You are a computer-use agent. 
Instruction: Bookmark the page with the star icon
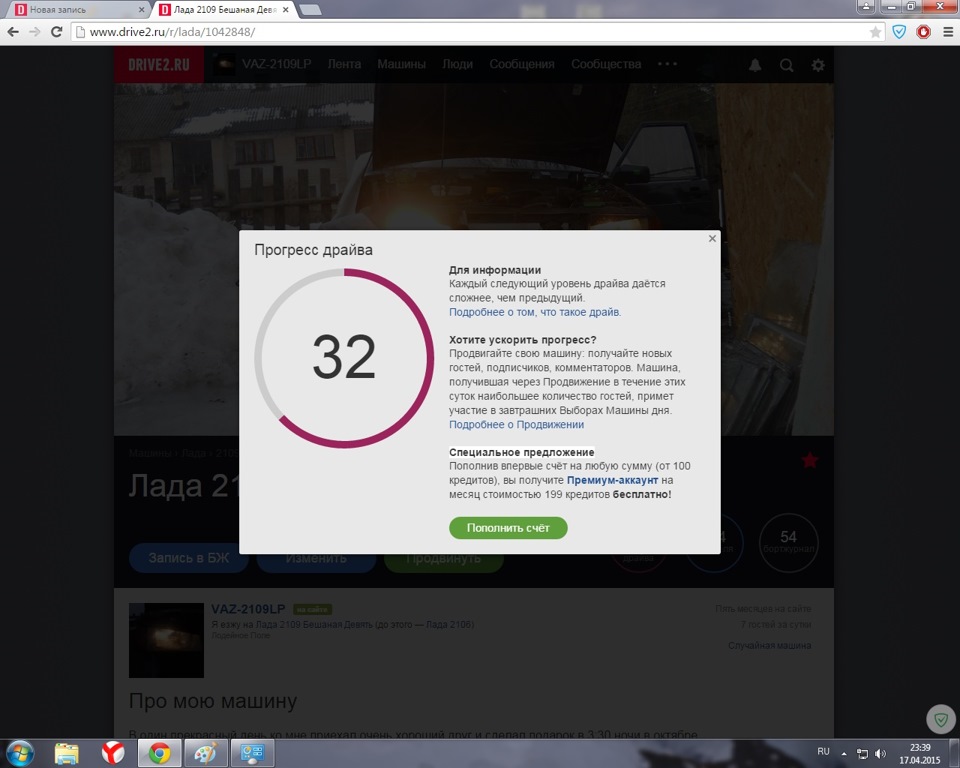[x=876, y=32]
